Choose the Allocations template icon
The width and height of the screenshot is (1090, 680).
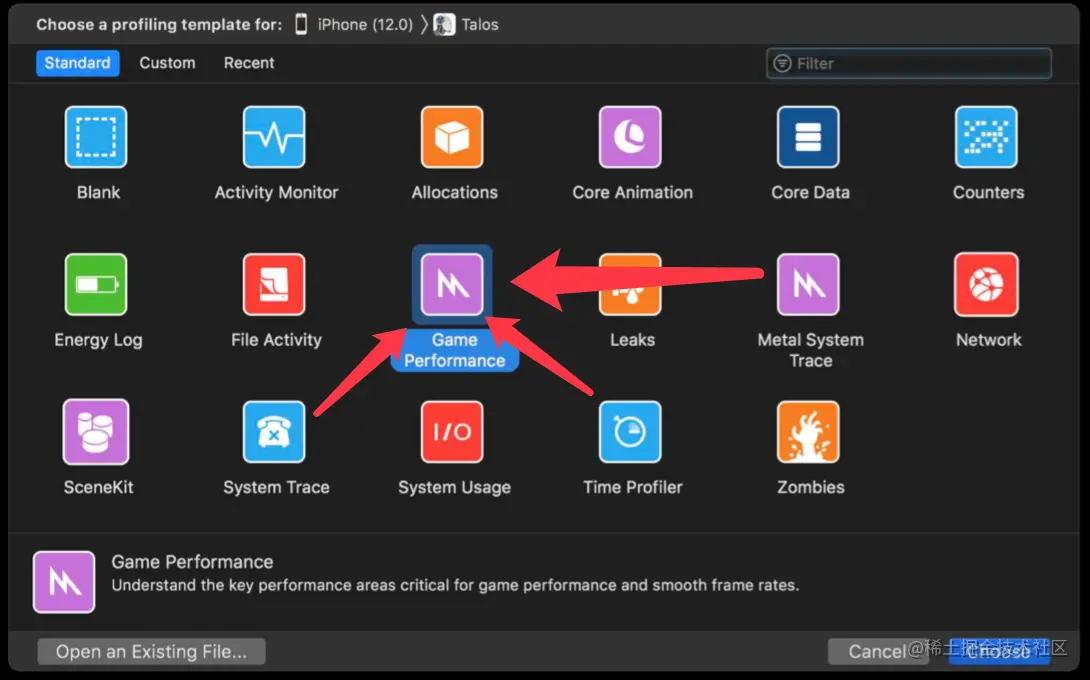[452, 137]
